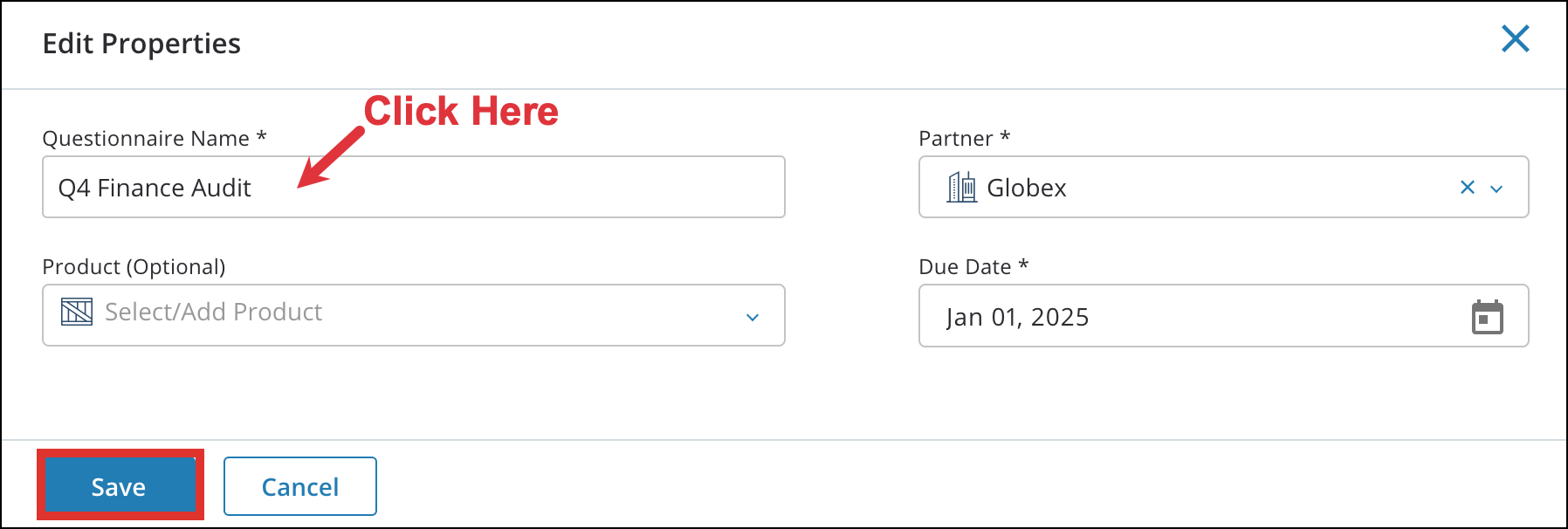Click the product grid icon in Product field
The height and width of the screenshot is (529, 1568).
[77, 312]
